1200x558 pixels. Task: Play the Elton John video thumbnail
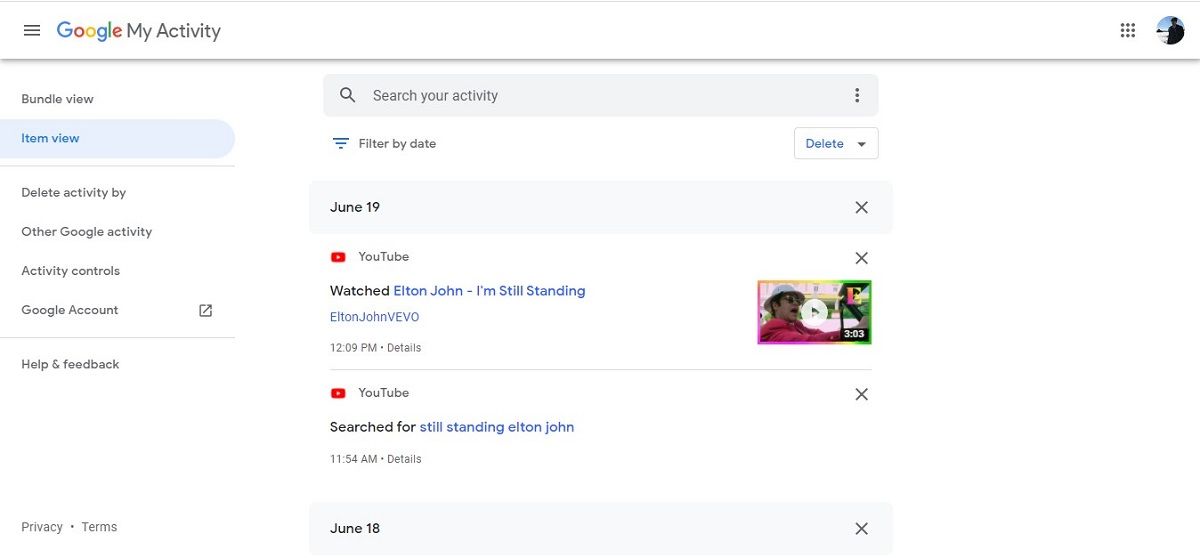814,312
